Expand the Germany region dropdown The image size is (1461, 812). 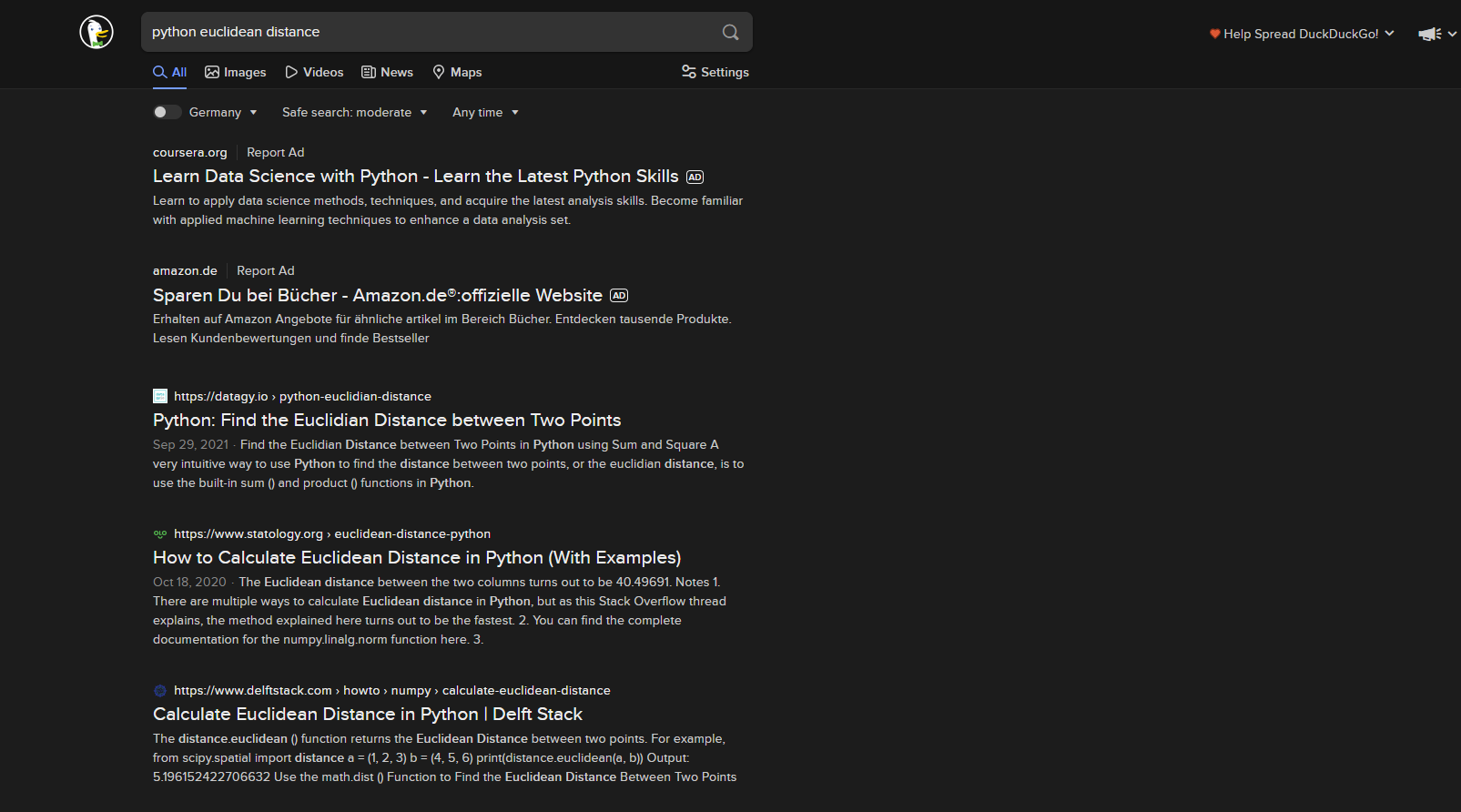click(223, 112)
